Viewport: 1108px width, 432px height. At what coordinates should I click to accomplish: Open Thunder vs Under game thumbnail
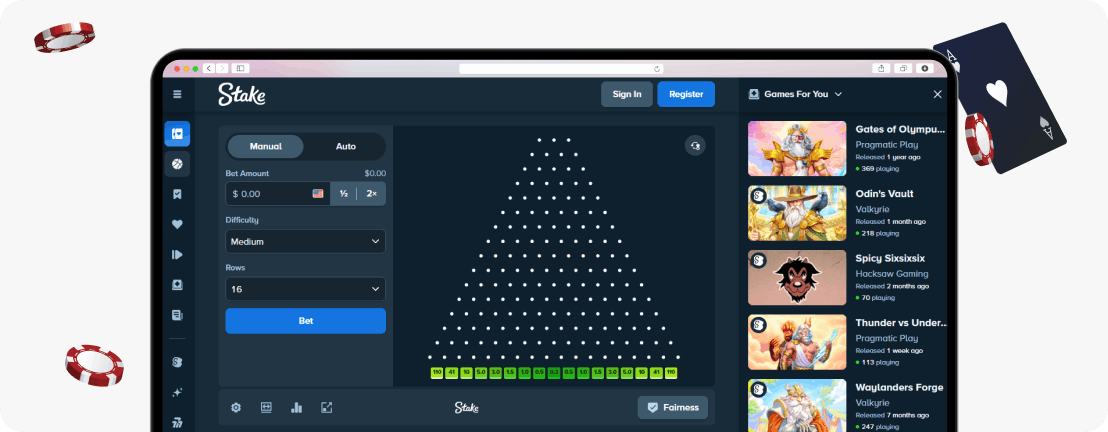point(797,342)
